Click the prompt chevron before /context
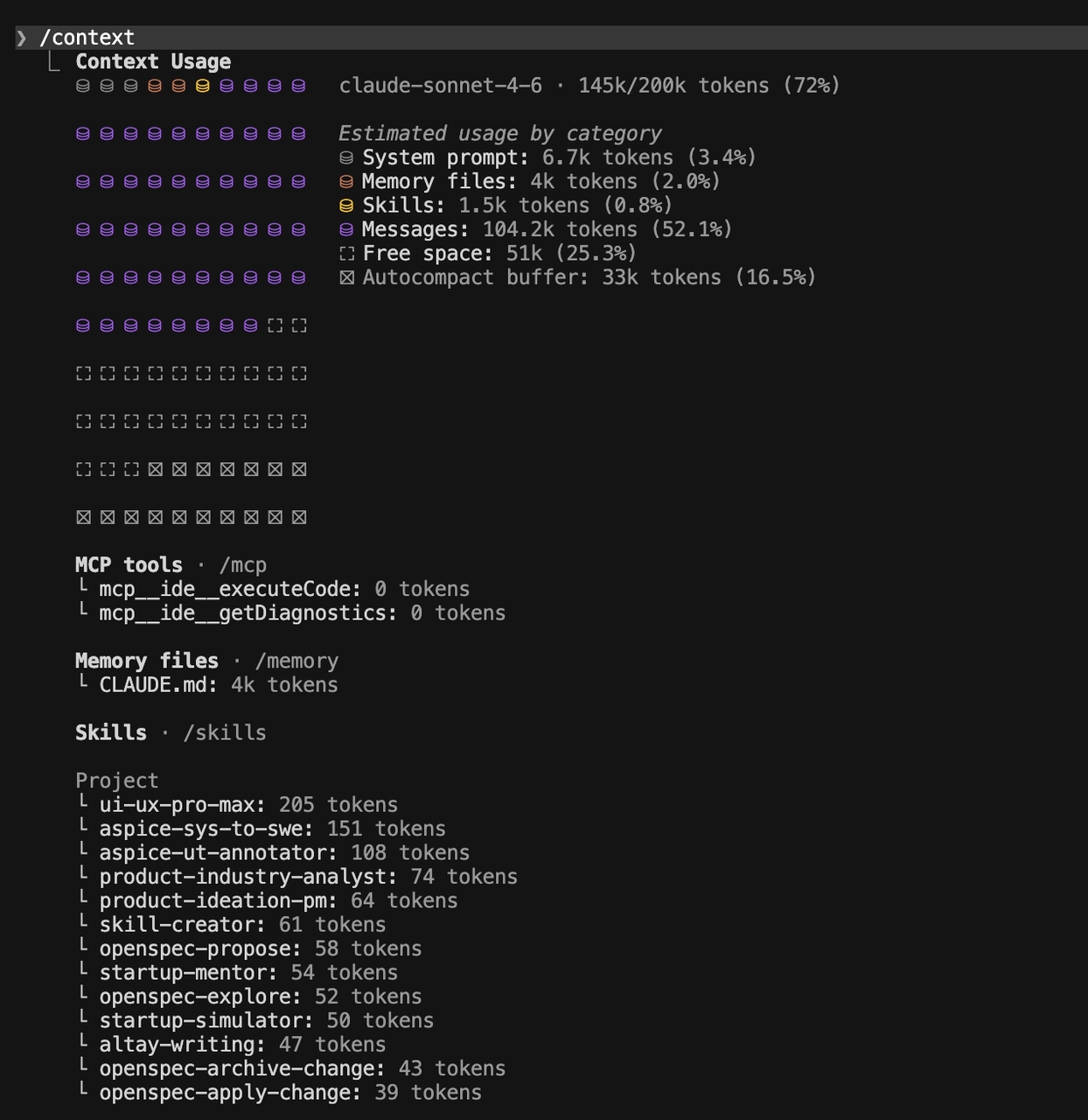The image size is (1088, 1120). point(22,38)
